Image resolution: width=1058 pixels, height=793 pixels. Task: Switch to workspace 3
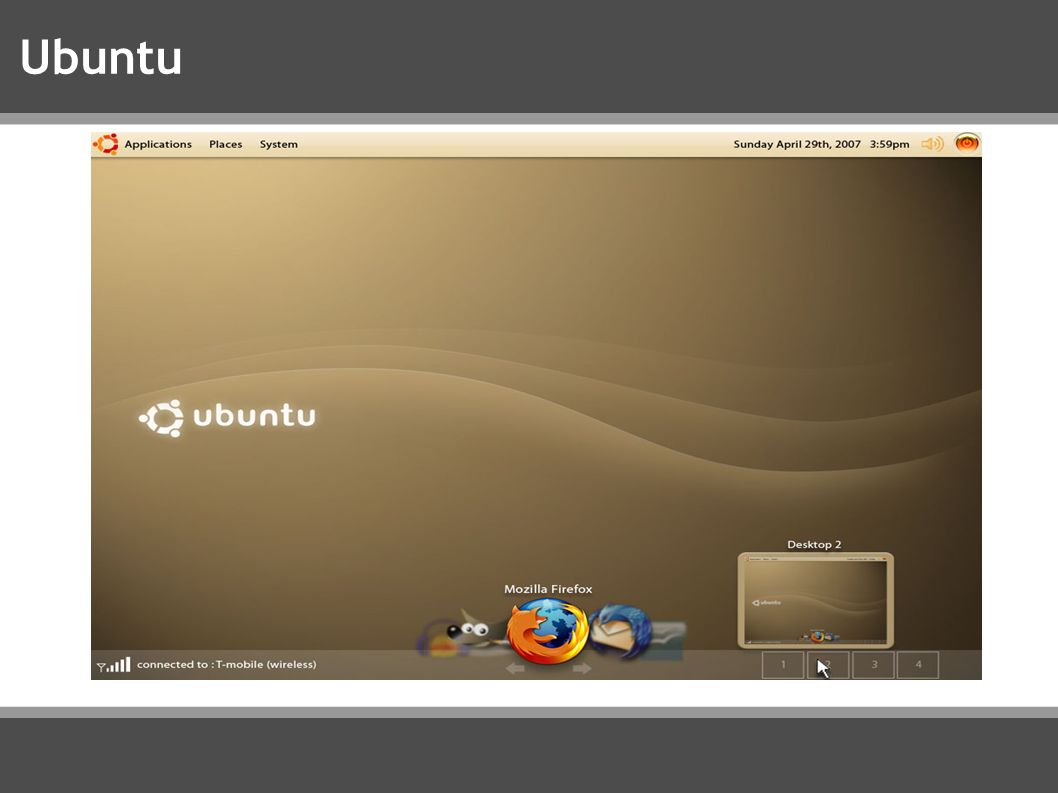click(x=874, y=665)
